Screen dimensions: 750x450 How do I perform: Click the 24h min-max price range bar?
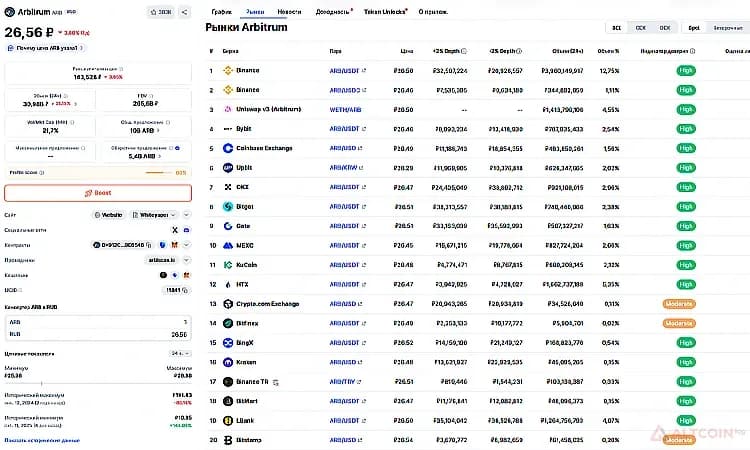[98, 384]
